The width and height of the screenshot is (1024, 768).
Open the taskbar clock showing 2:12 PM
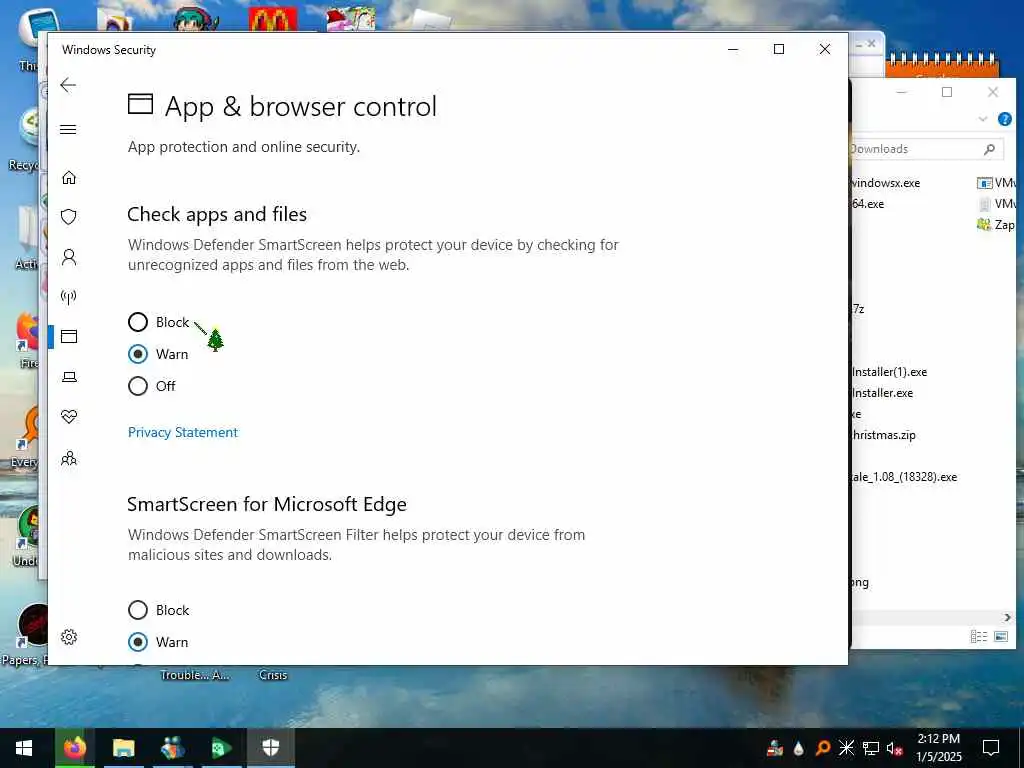point(939,748)
